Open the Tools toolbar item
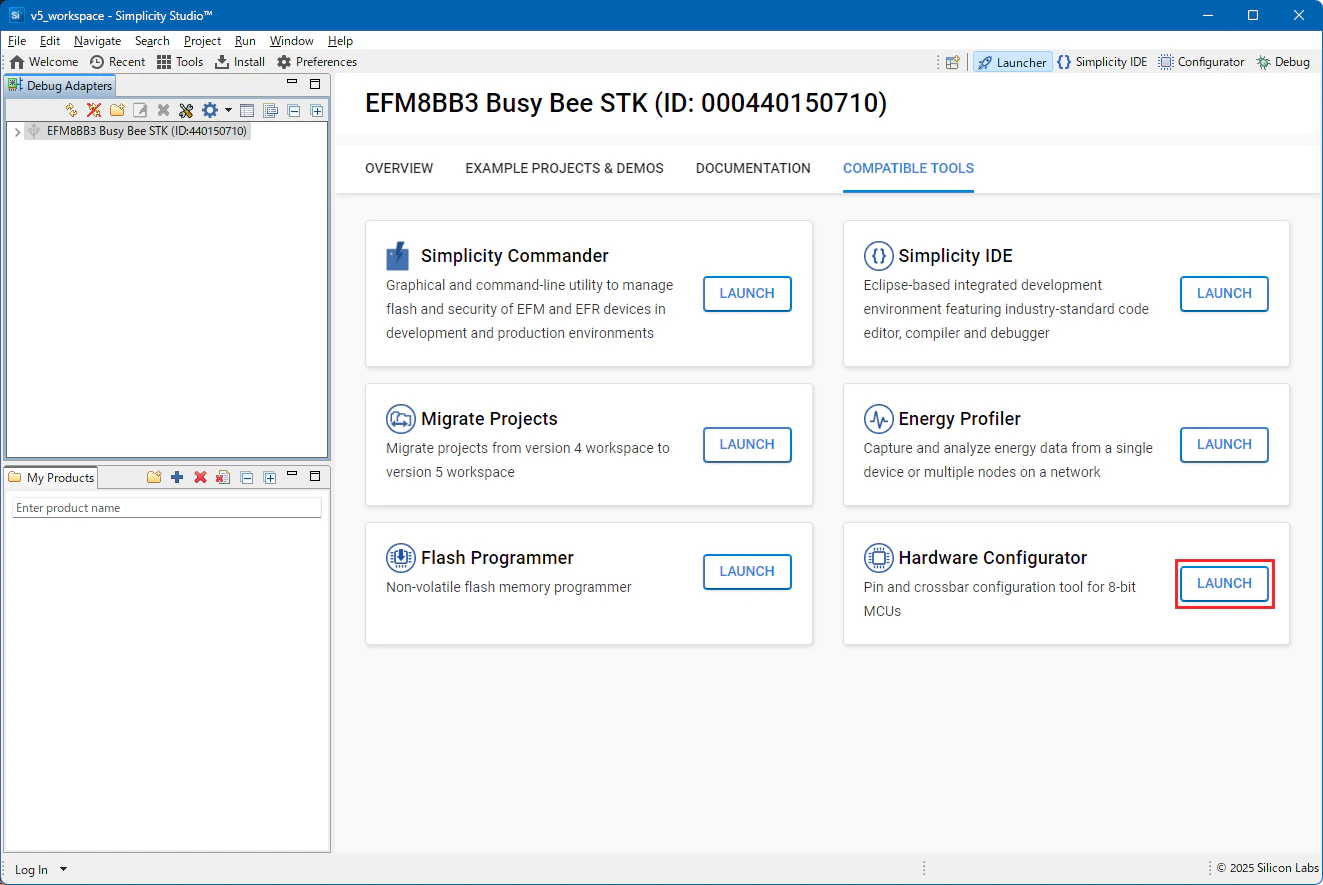 pyautogui.click(x=180, y=62)
